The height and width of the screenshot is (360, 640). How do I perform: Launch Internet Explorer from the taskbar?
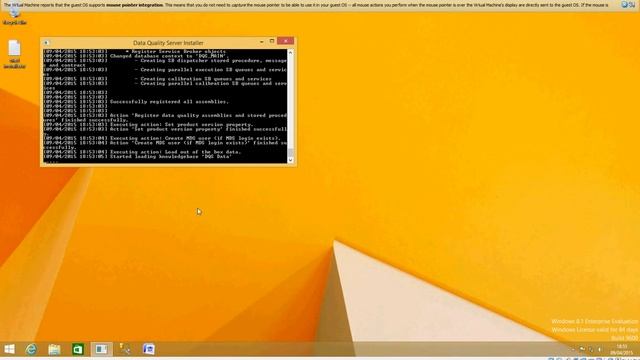[x=31, y=349]
